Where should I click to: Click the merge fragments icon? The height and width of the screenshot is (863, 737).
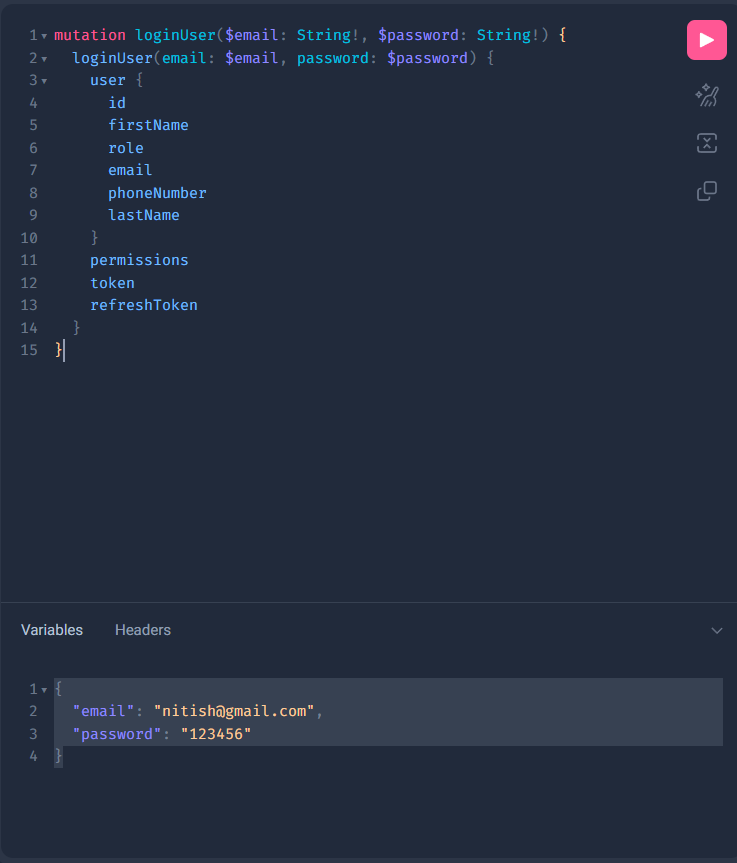point(707,143)
